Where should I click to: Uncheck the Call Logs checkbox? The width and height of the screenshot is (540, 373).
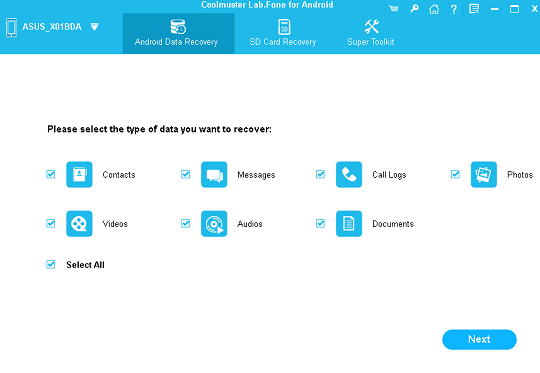[x=321, y=174]
